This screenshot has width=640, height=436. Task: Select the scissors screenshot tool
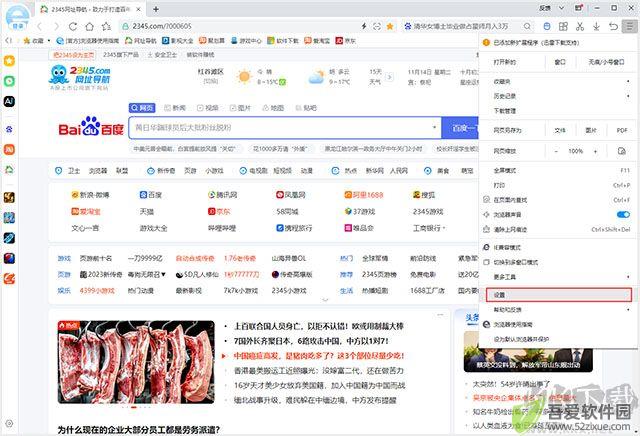pos(580,26)
